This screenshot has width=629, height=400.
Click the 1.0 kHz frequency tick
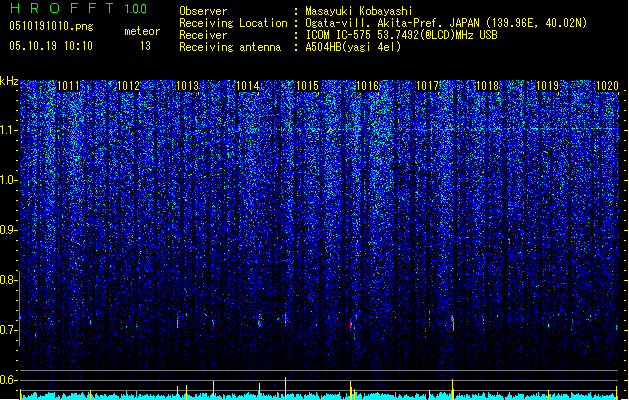[9, 180]
